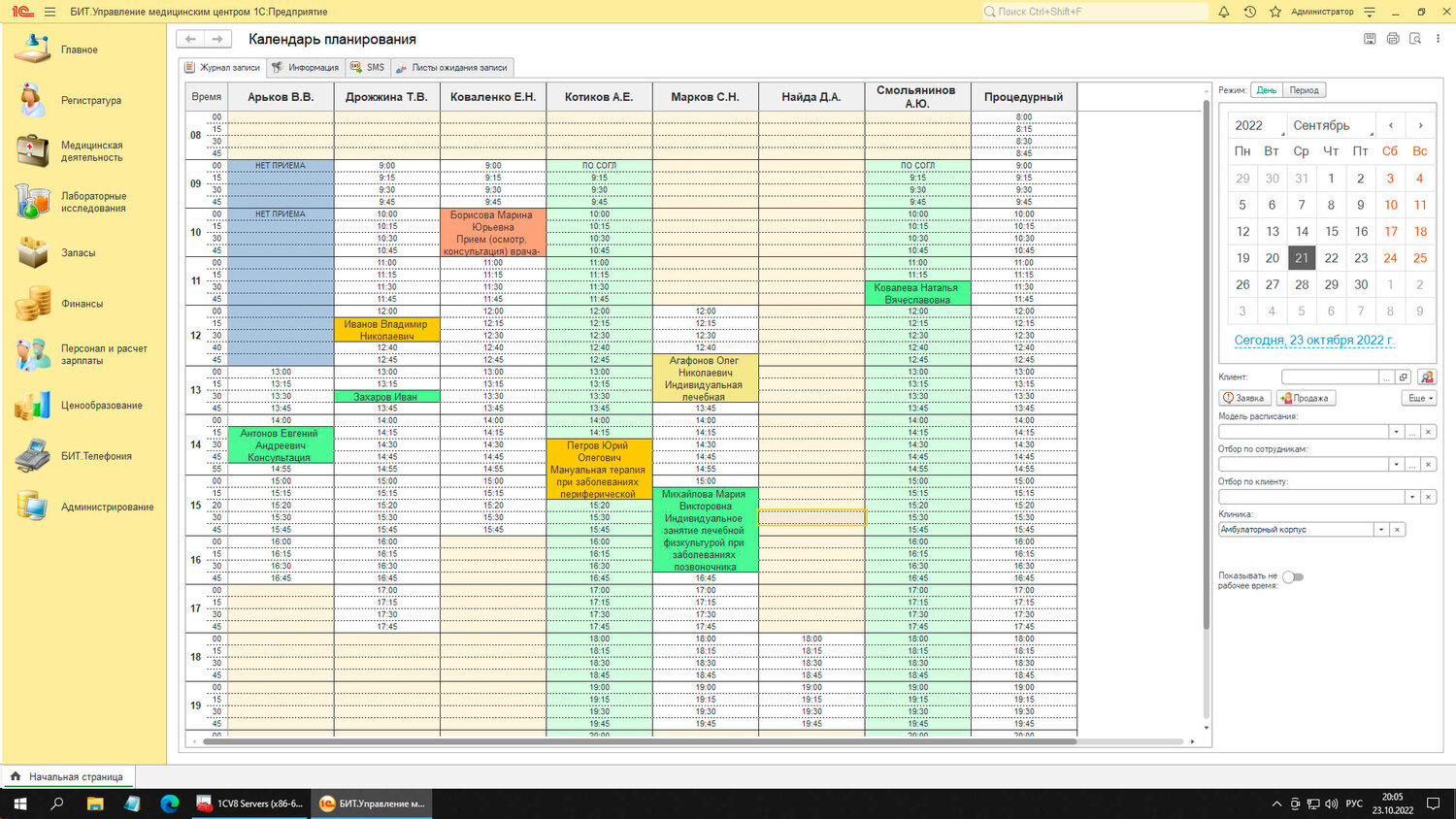Open 1CV8 Servers taskbar window

pyautogui.click(x=250, y=803)
